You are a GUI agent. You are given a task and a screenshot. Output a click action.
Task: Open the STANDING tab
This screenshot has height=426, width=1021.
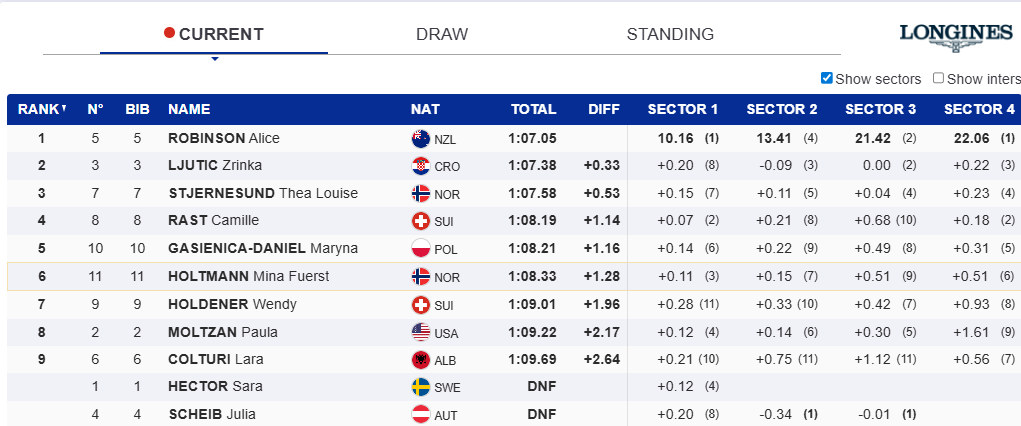click(x=670, y=34)
